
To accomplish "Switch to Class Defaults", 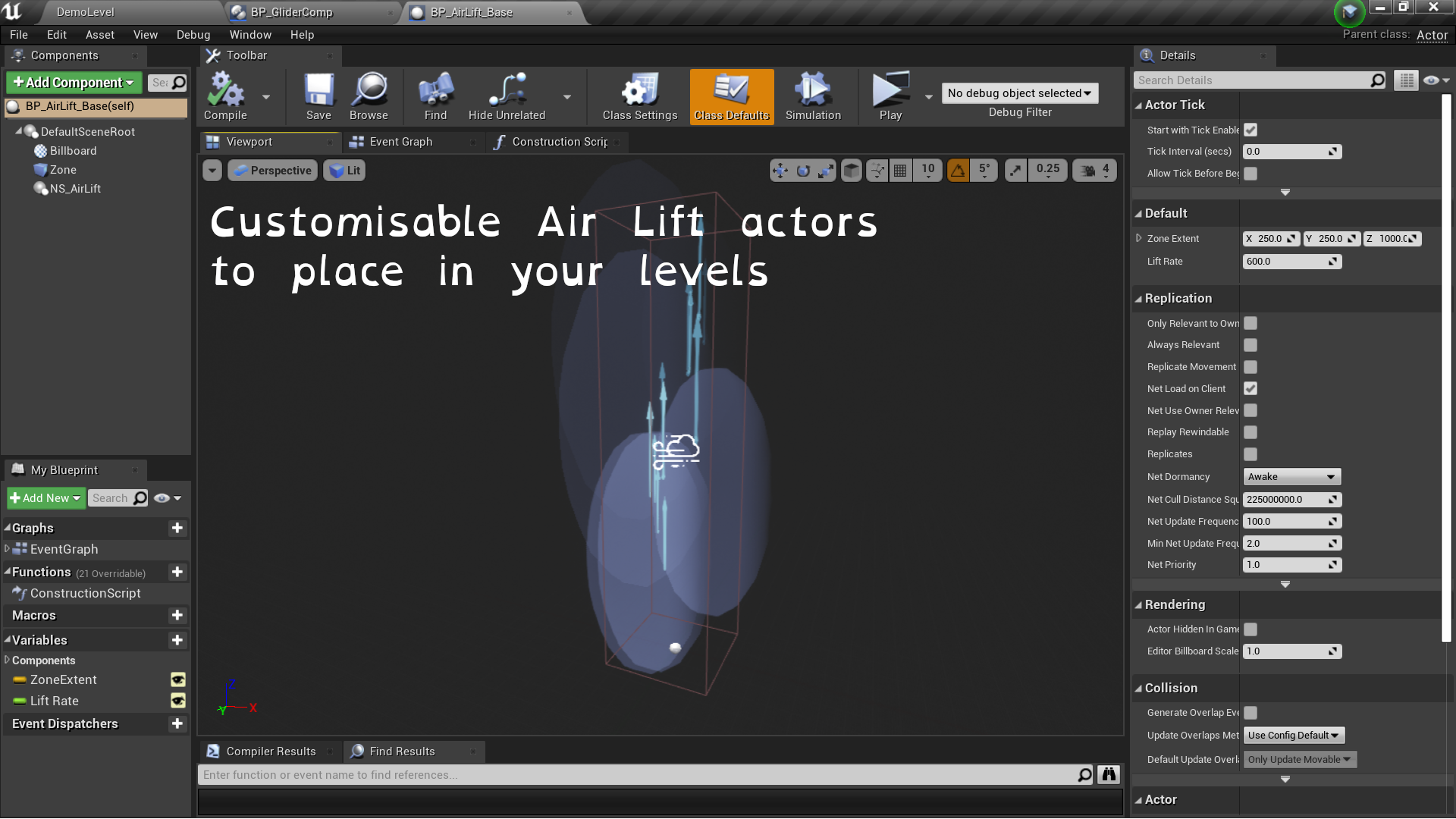I will (x=730, y=96).
